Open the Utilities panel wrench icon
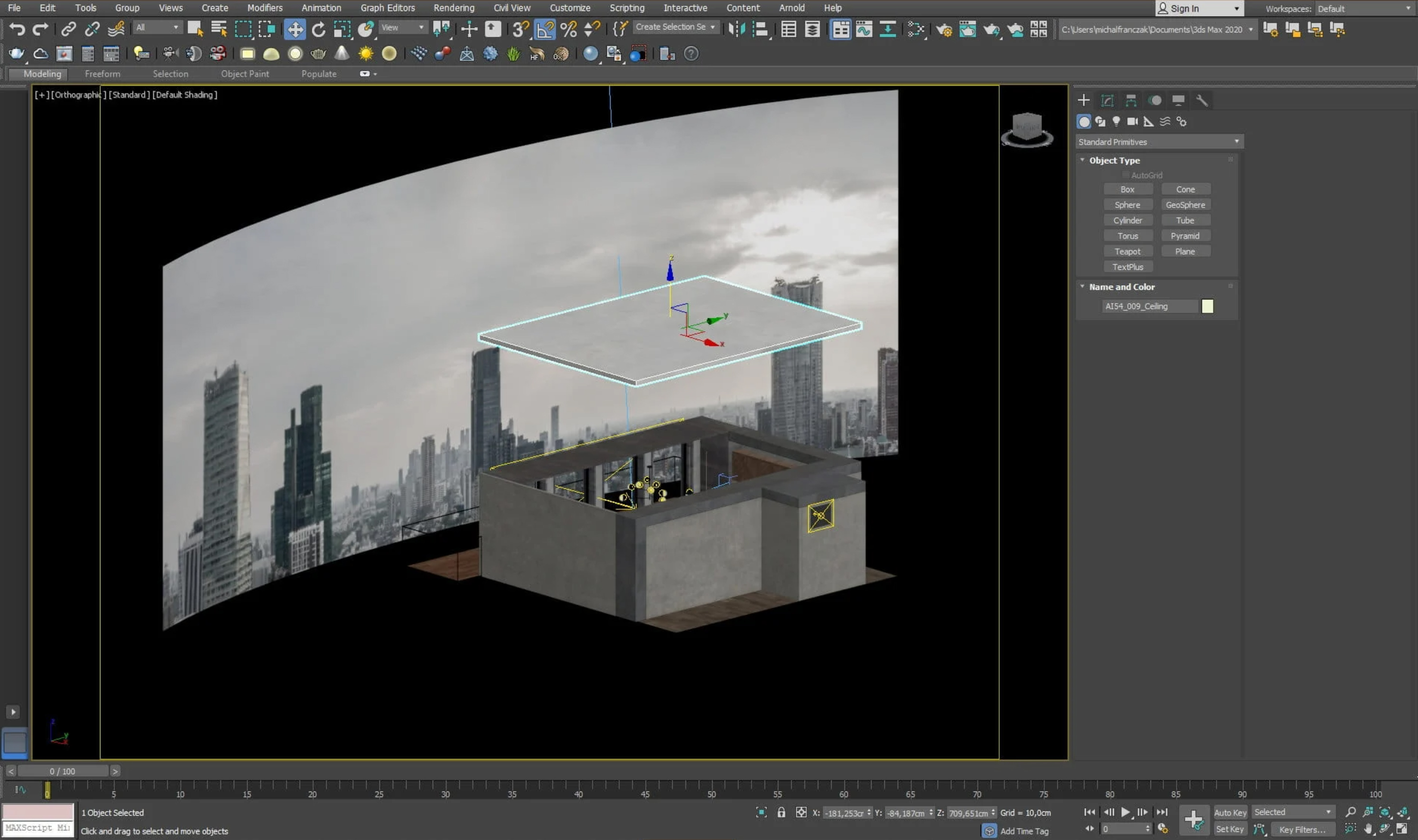This screenshot has width=1418, height=840. [x=1202, y=101]
